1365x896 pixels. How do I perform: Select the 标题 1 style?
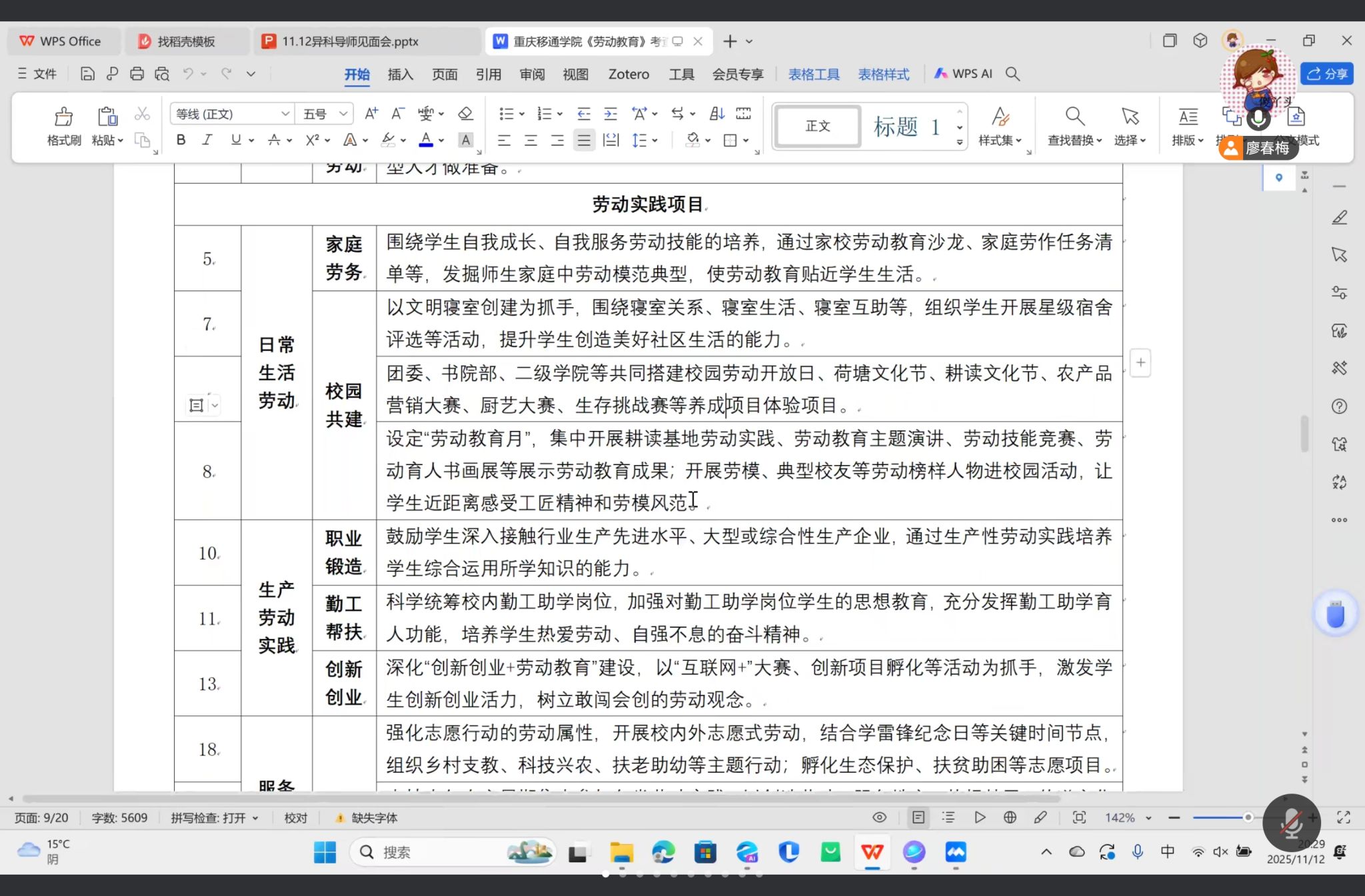pos(906,126)
